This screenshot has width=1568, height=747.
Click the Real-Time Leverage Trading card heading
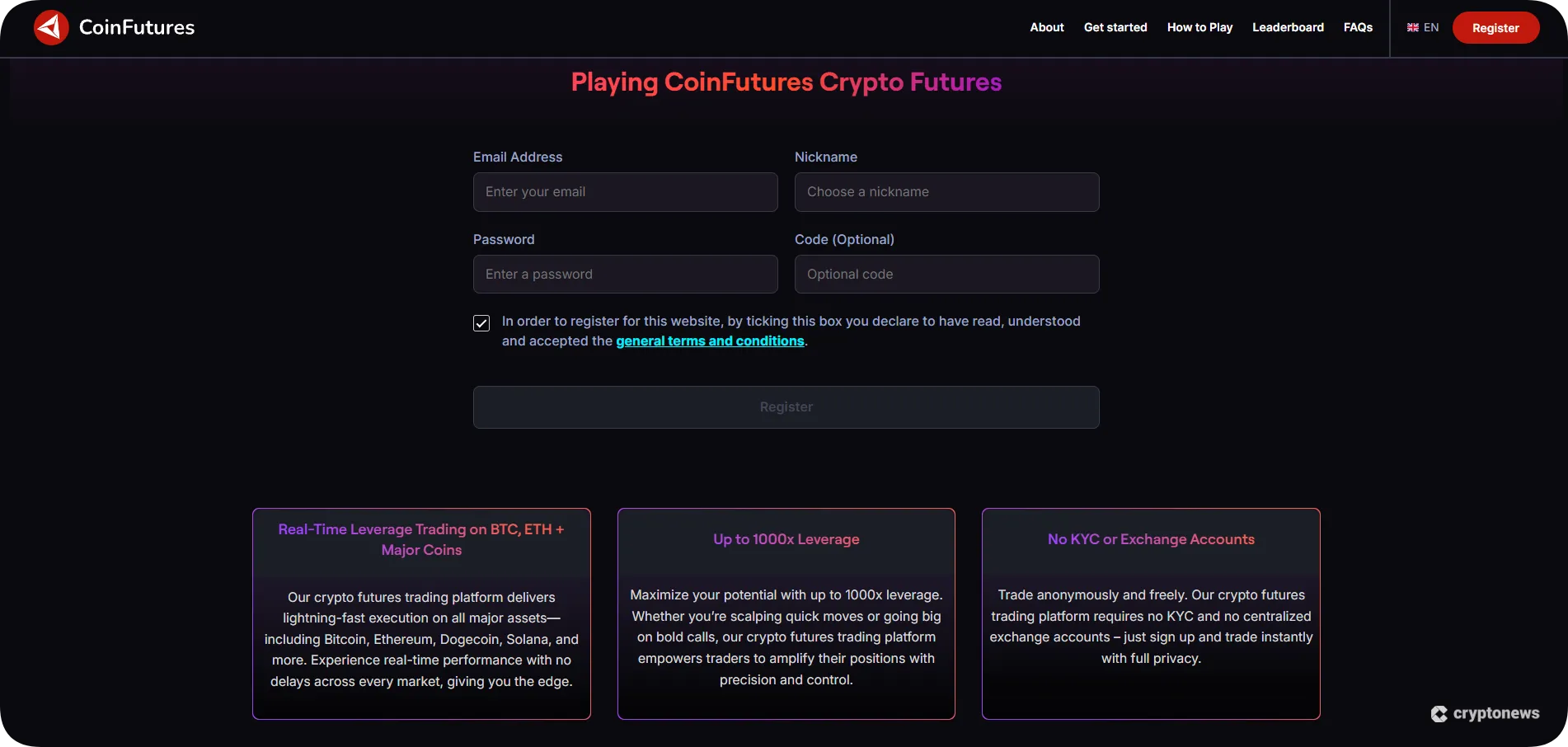[420, 539]
